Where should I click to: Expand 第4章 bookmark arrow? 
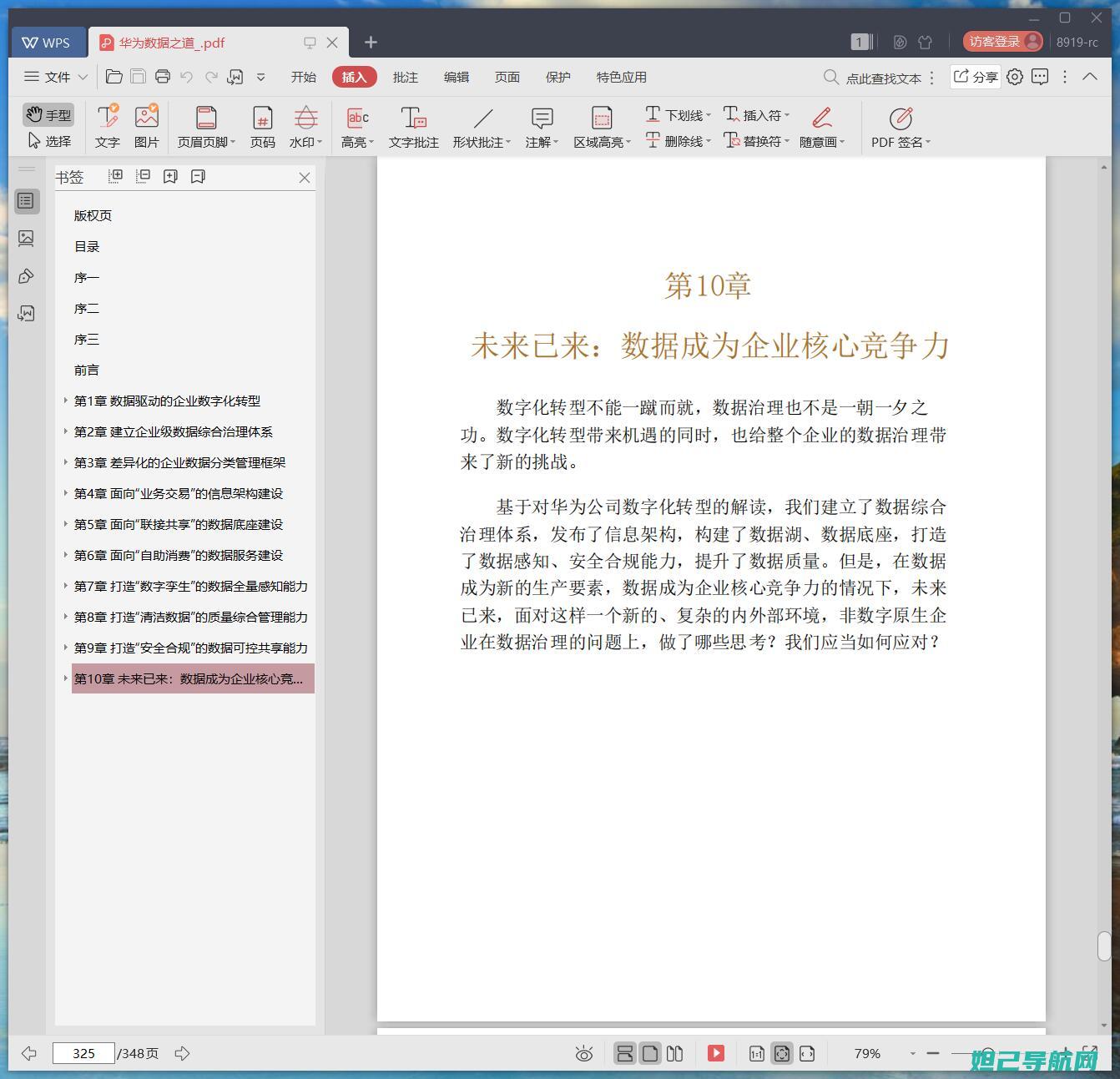point(66,493)
